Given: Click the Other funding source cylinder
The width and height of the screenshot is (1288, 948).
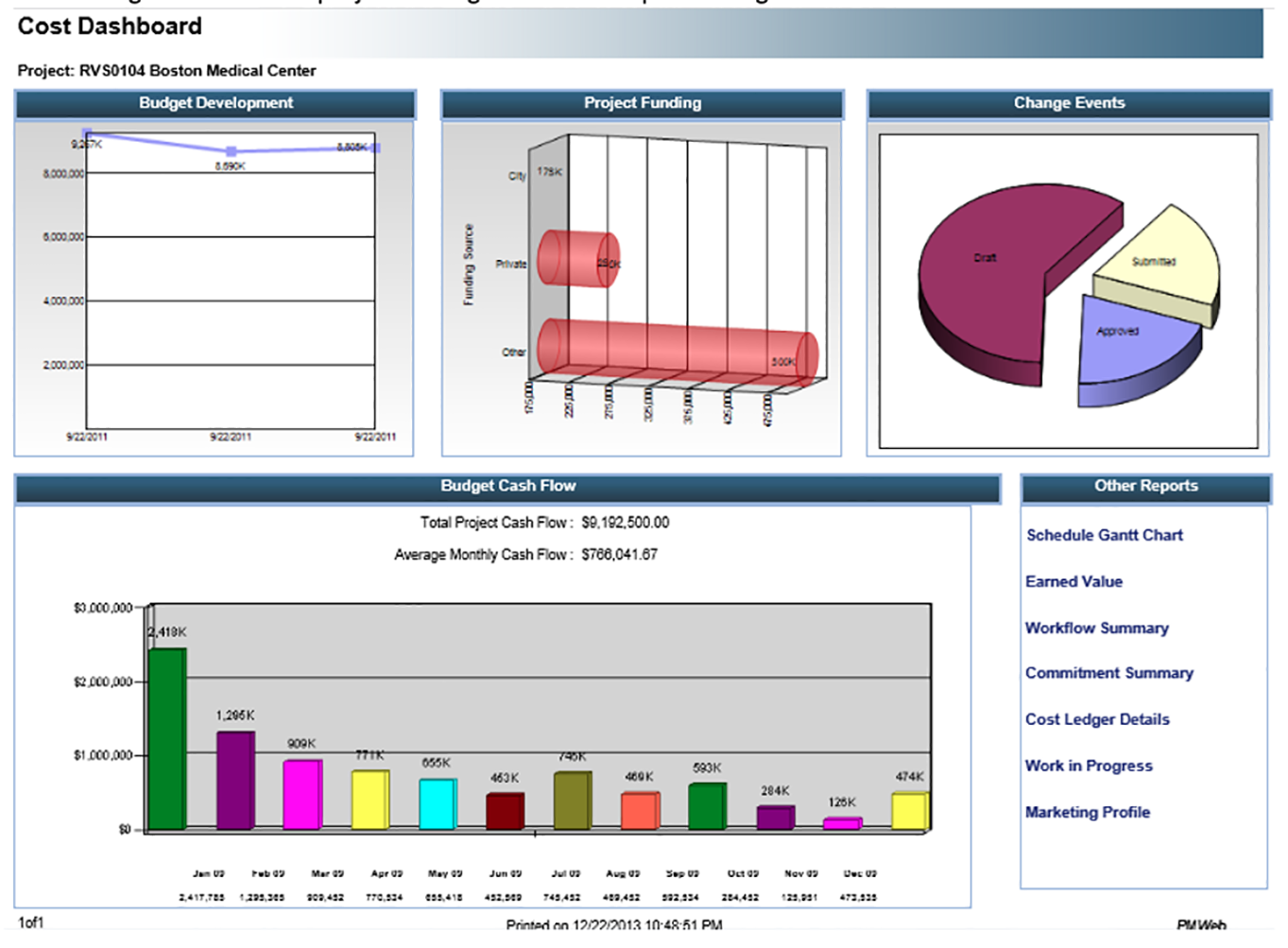Looking at the screenshot, I should [676, 352].
